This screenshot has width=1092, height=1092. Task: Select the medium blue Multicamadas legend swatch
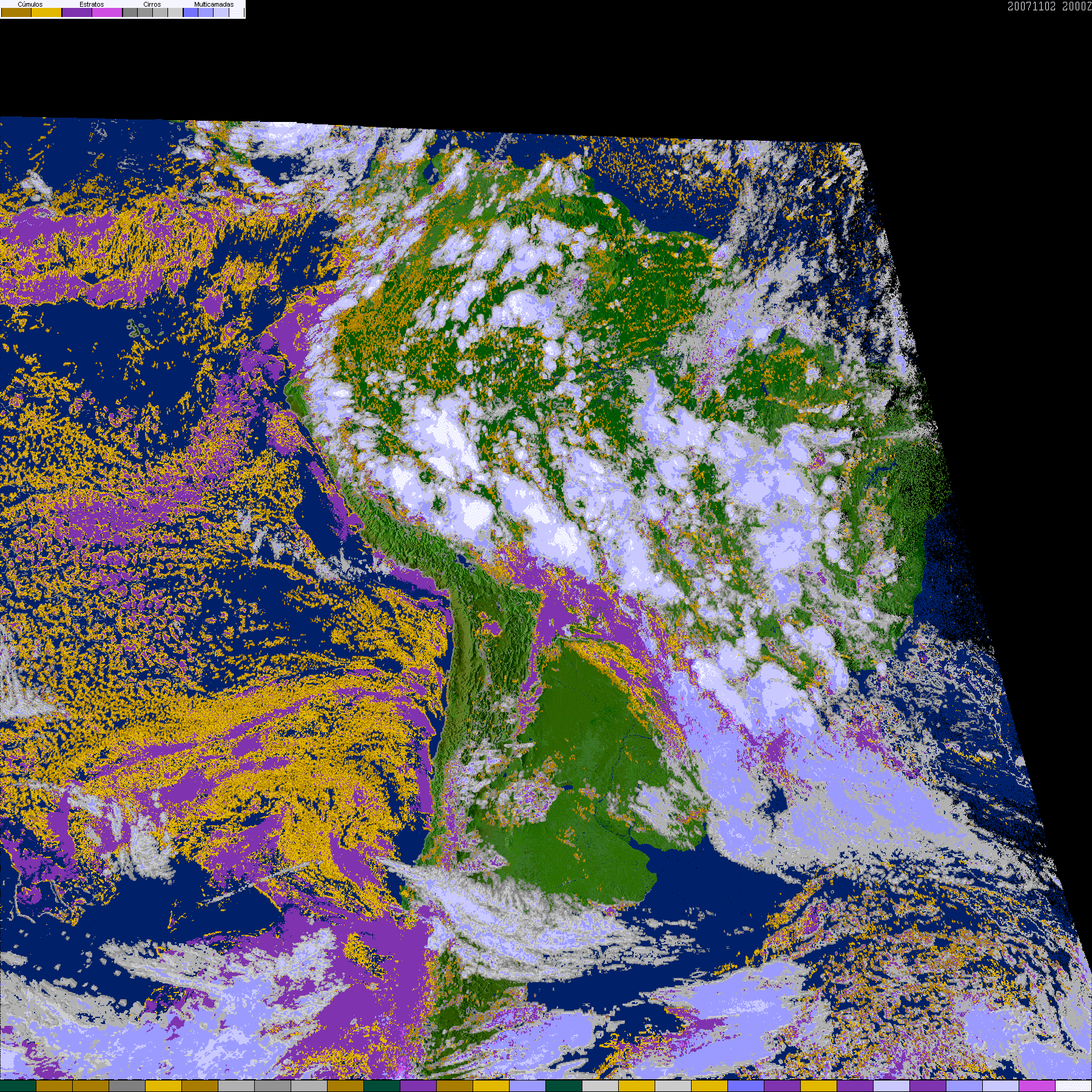pyautogui.click(x=206, y=12)
